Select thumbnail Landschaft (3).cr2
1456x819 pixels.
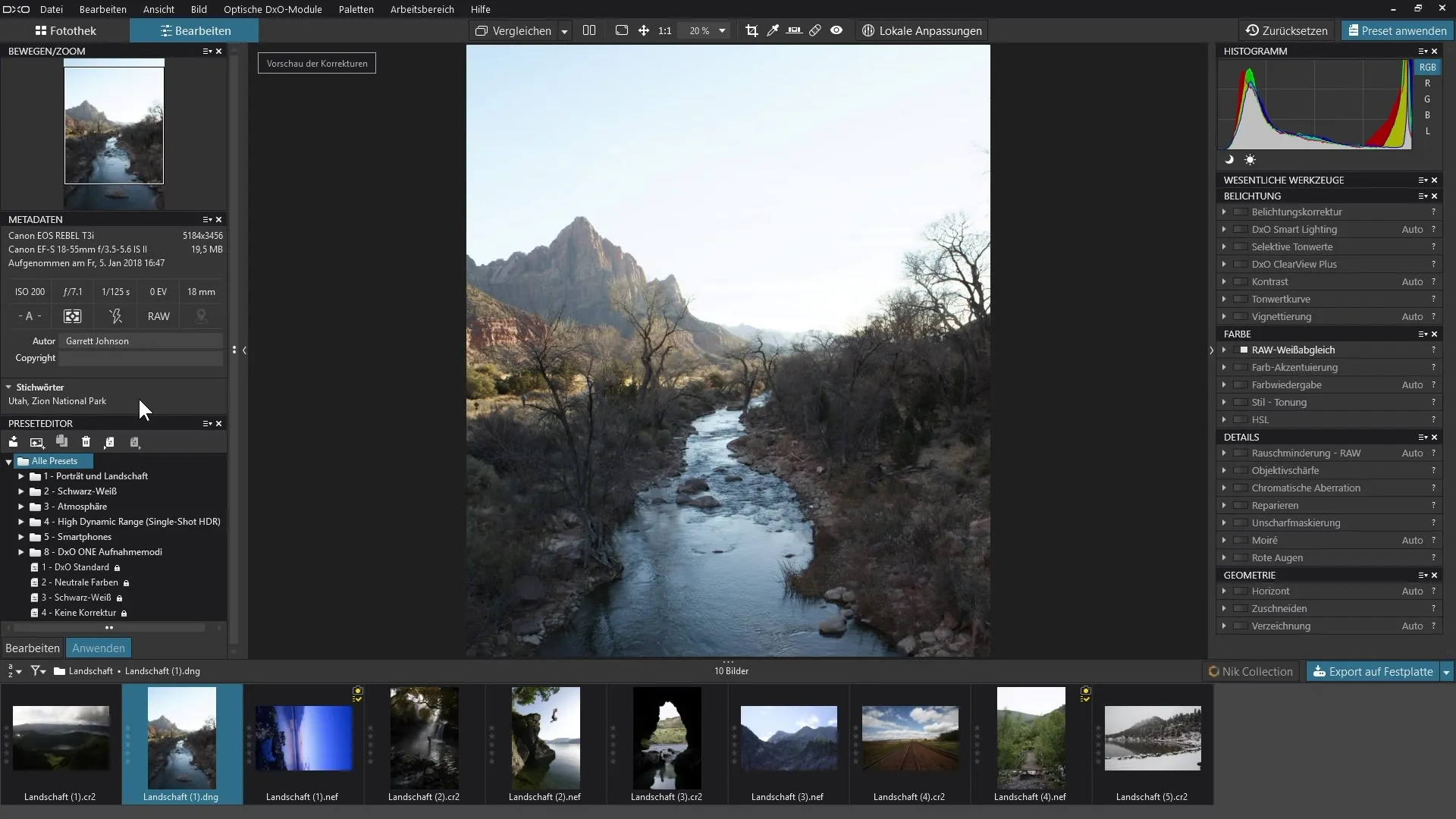[x=667, y=744]
